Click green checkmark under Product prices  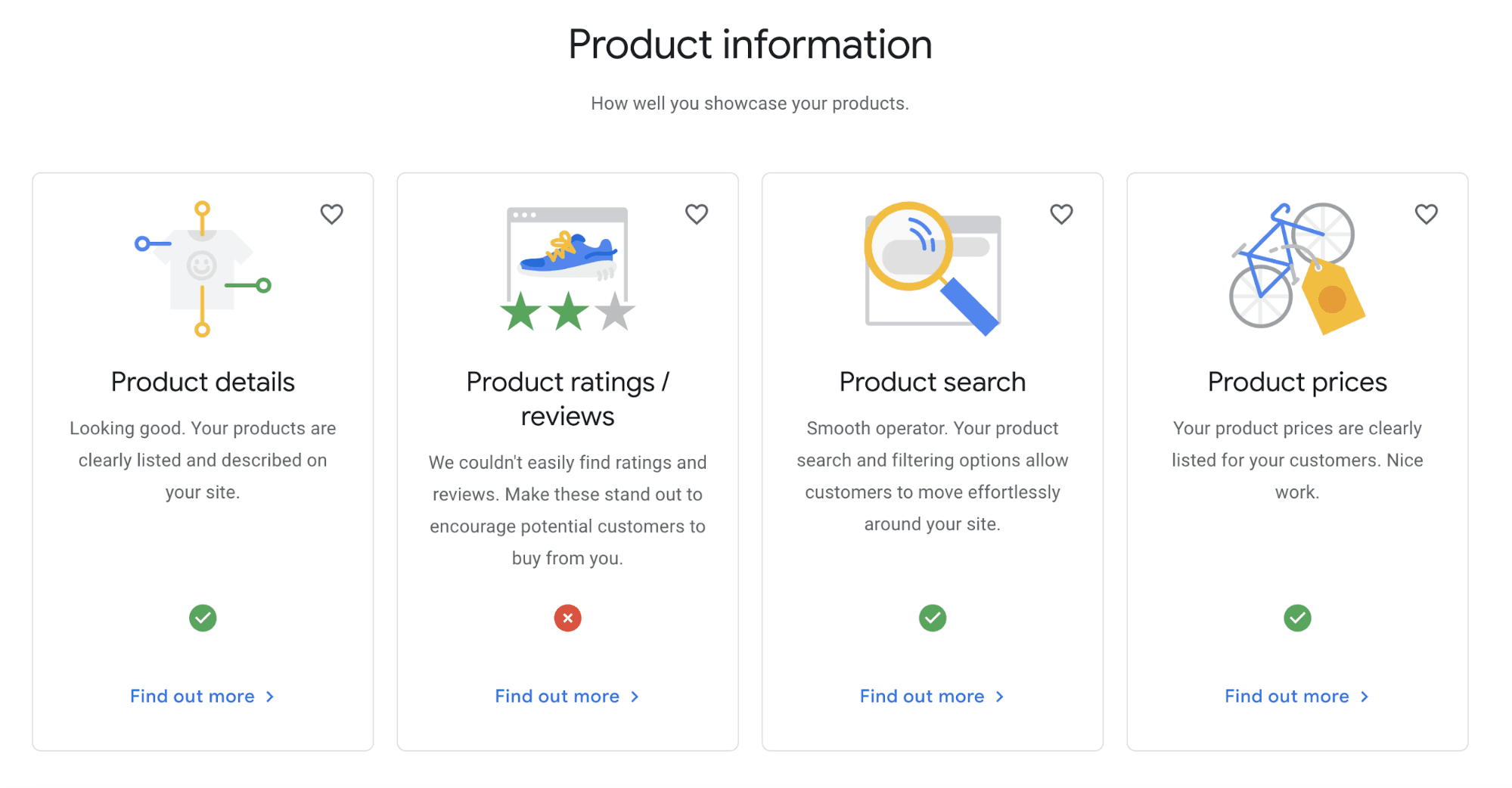[1297, 618]
